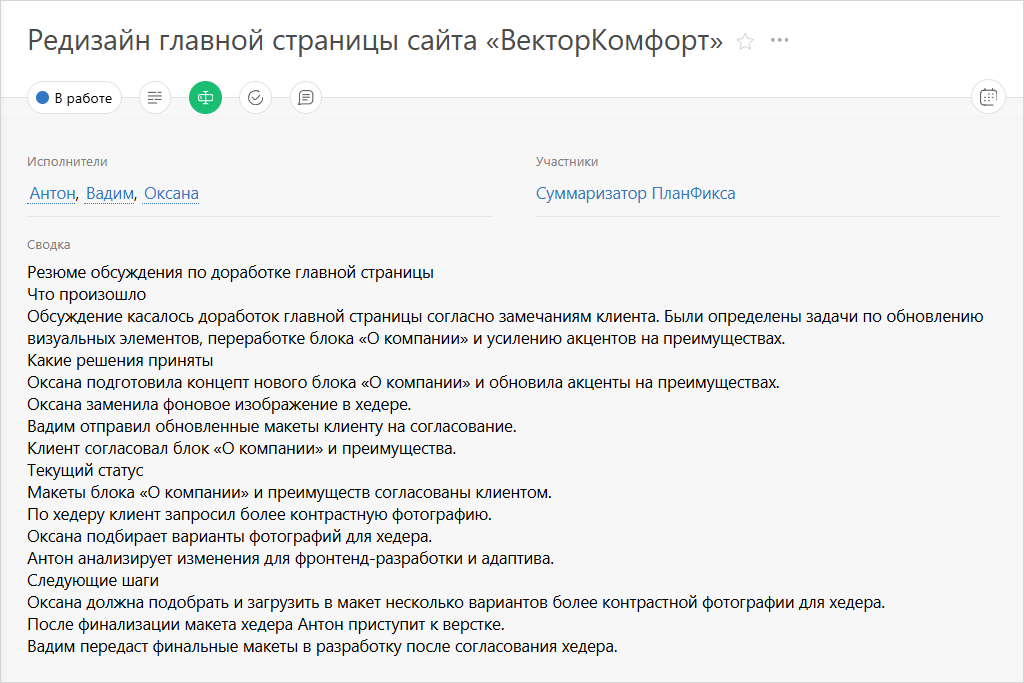This screenshot has height=683, width=1024.
Task: Click the Участники section header
Action: tap(563, 160)
